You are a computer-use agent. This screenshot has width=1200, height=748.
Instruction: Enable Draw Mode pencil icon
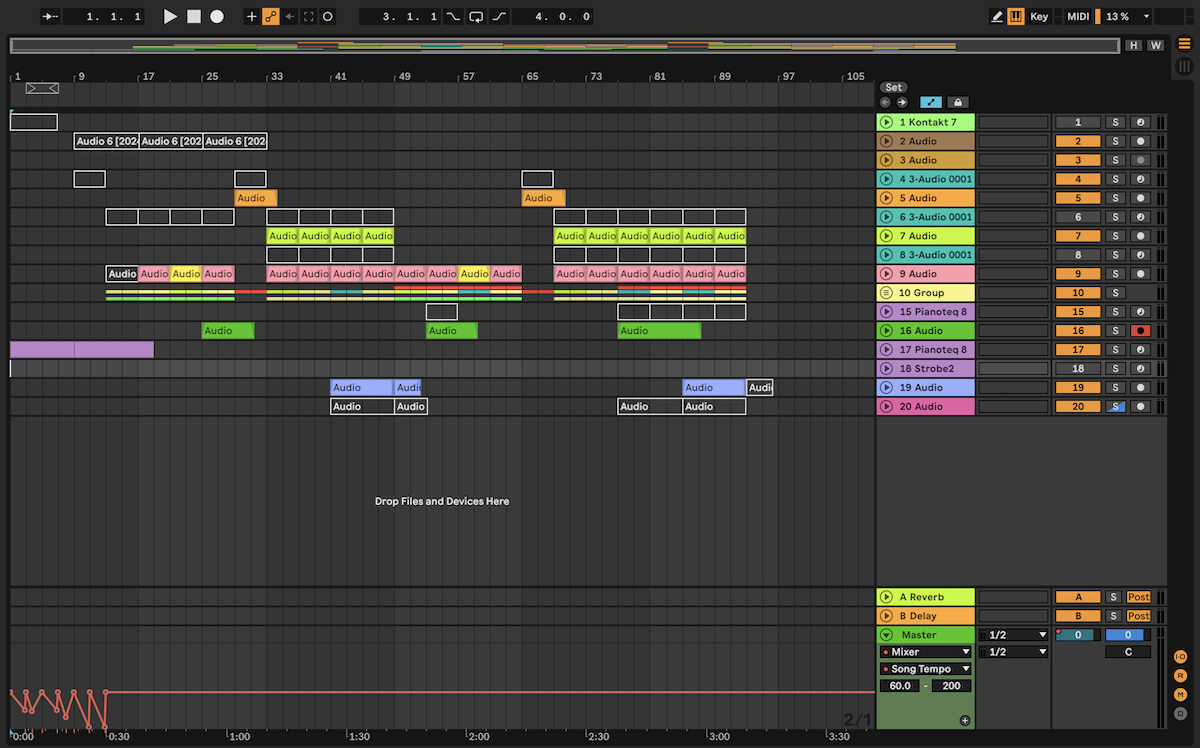point(997,17)
